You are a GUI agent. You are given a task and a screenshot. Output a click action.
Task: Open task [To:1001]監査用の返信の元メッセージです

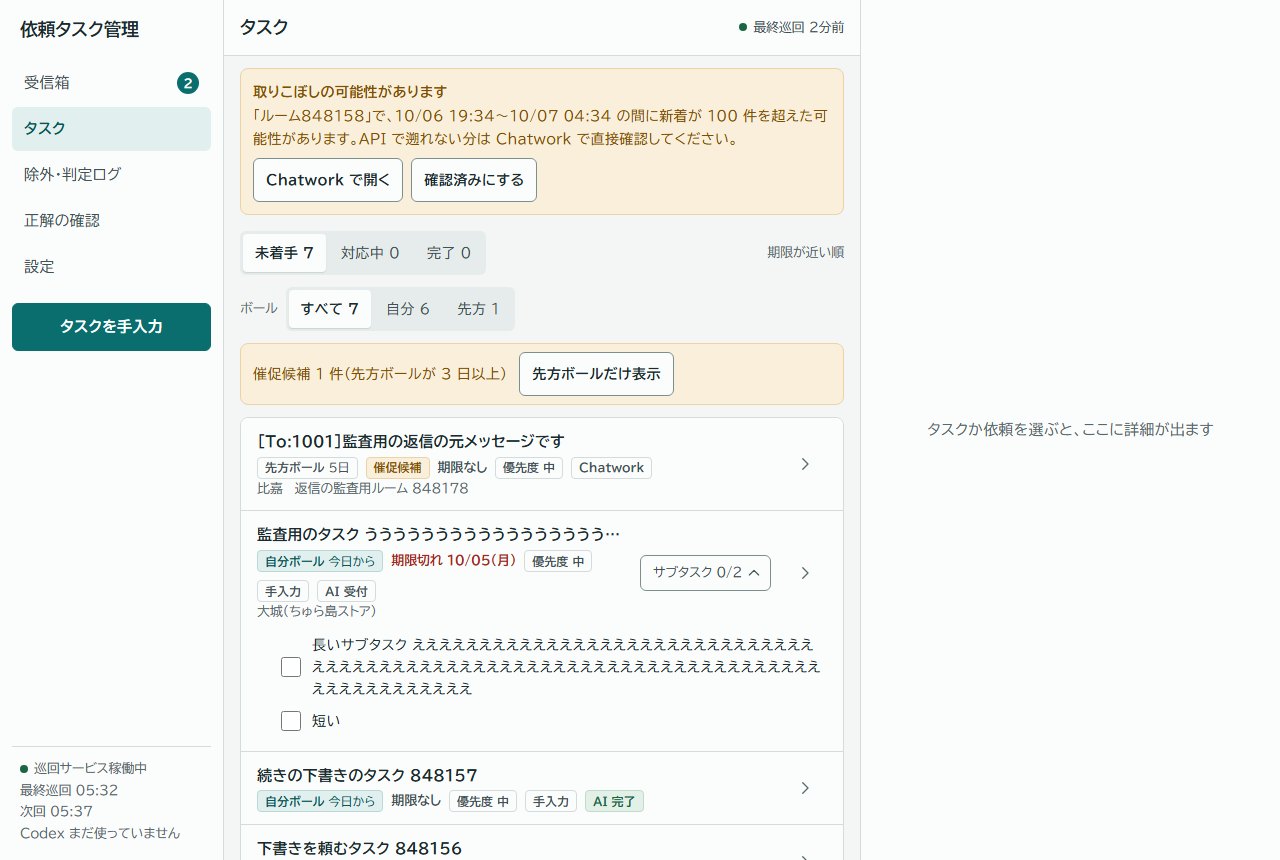pos(411,441)
